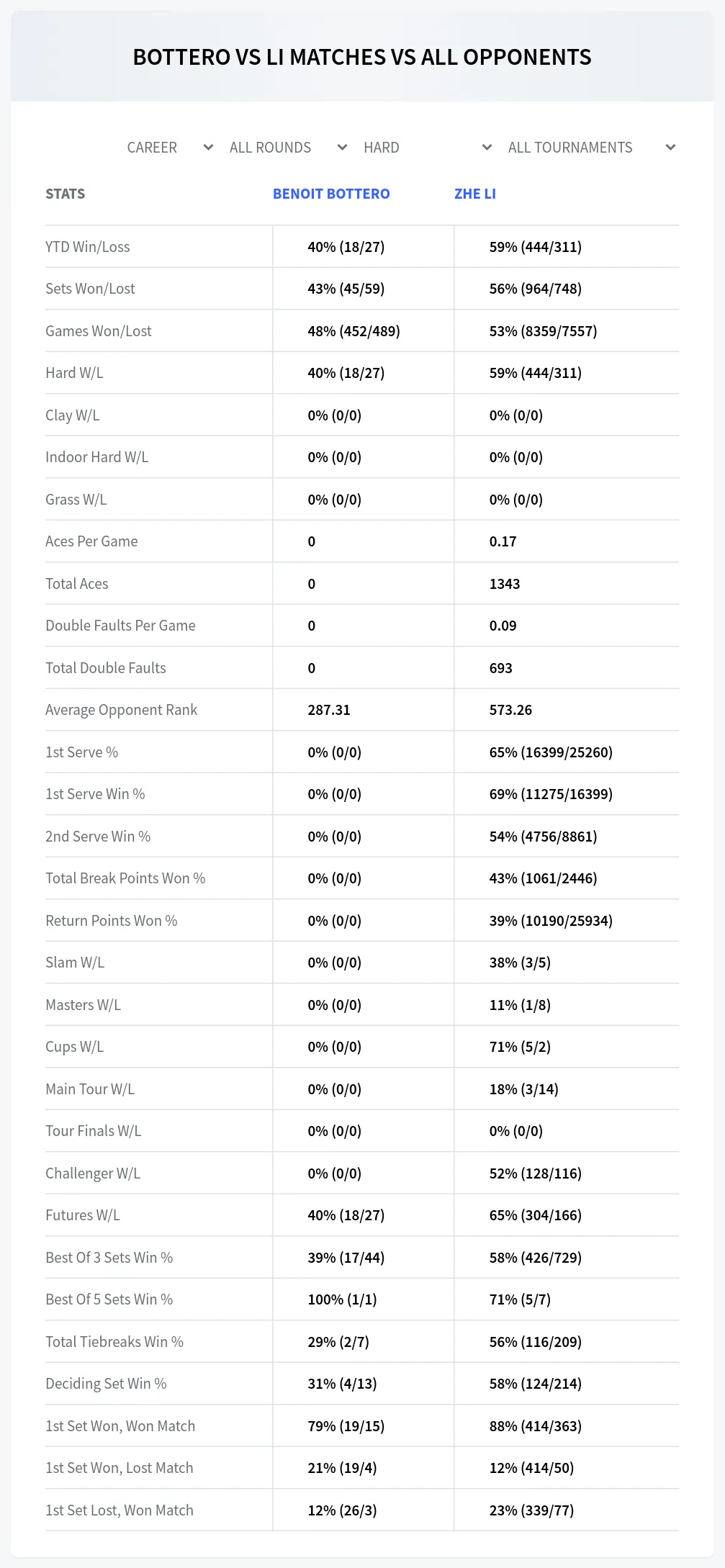Select the YTD Win/Loss row label
The image size is (725, 1568).
pyautogui.click(x=88, y=247)
